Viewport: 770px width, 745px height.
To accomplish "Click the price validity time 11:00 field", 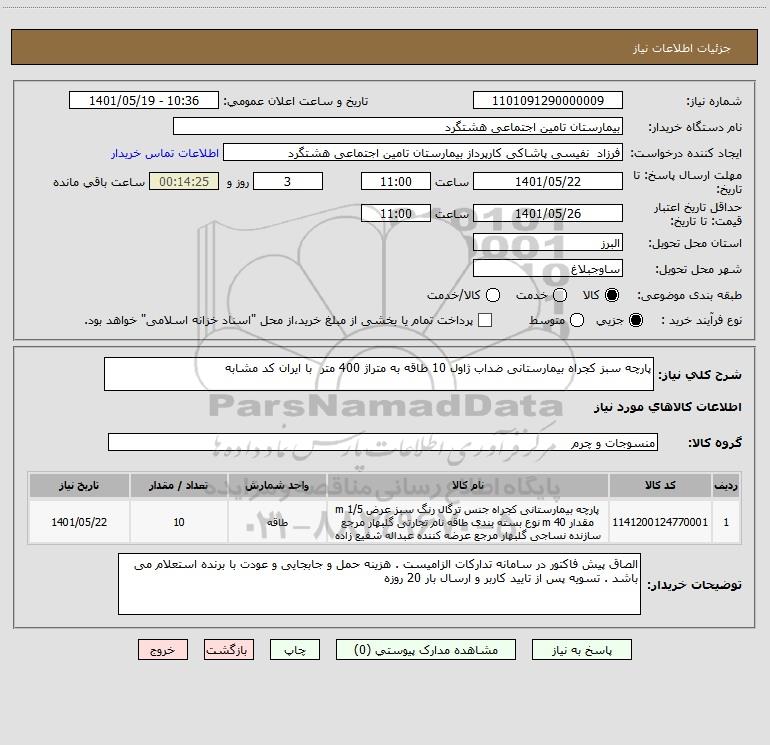I will pos(396,213).
